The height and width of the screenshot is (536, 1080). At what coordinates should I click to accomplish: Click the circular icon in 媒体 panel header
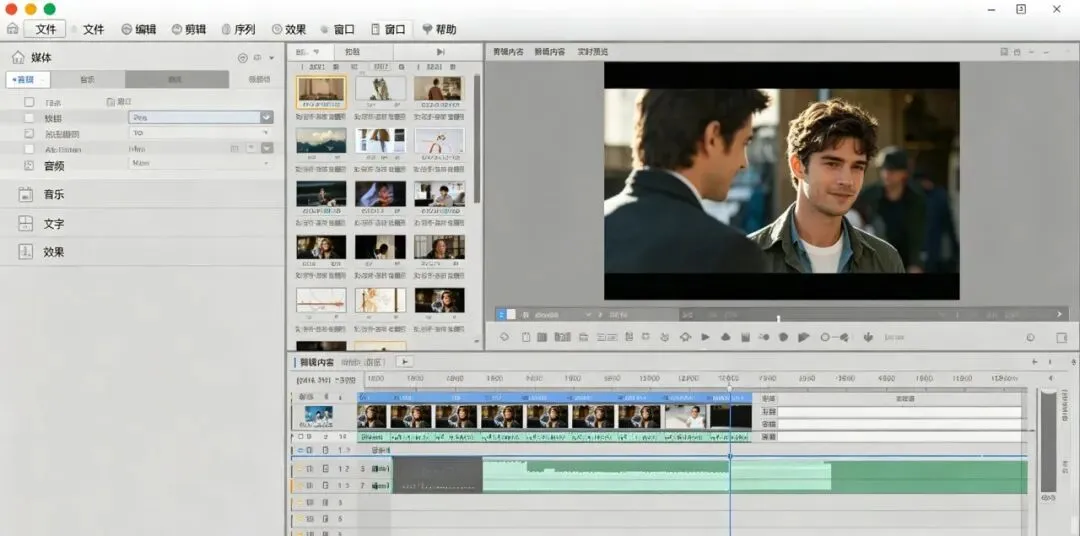tap(242, 58)
